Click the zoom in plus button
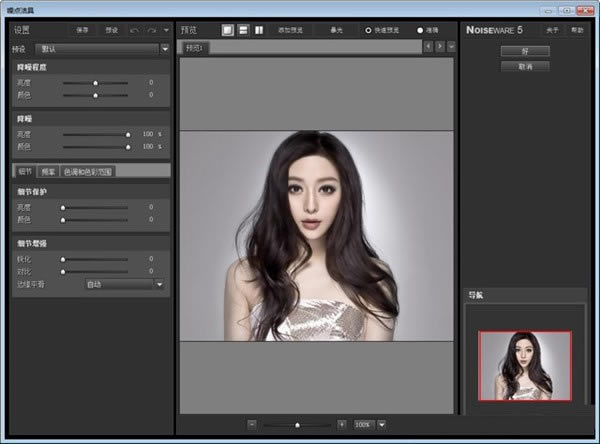 pyautogui.click(x=341, y=425)
